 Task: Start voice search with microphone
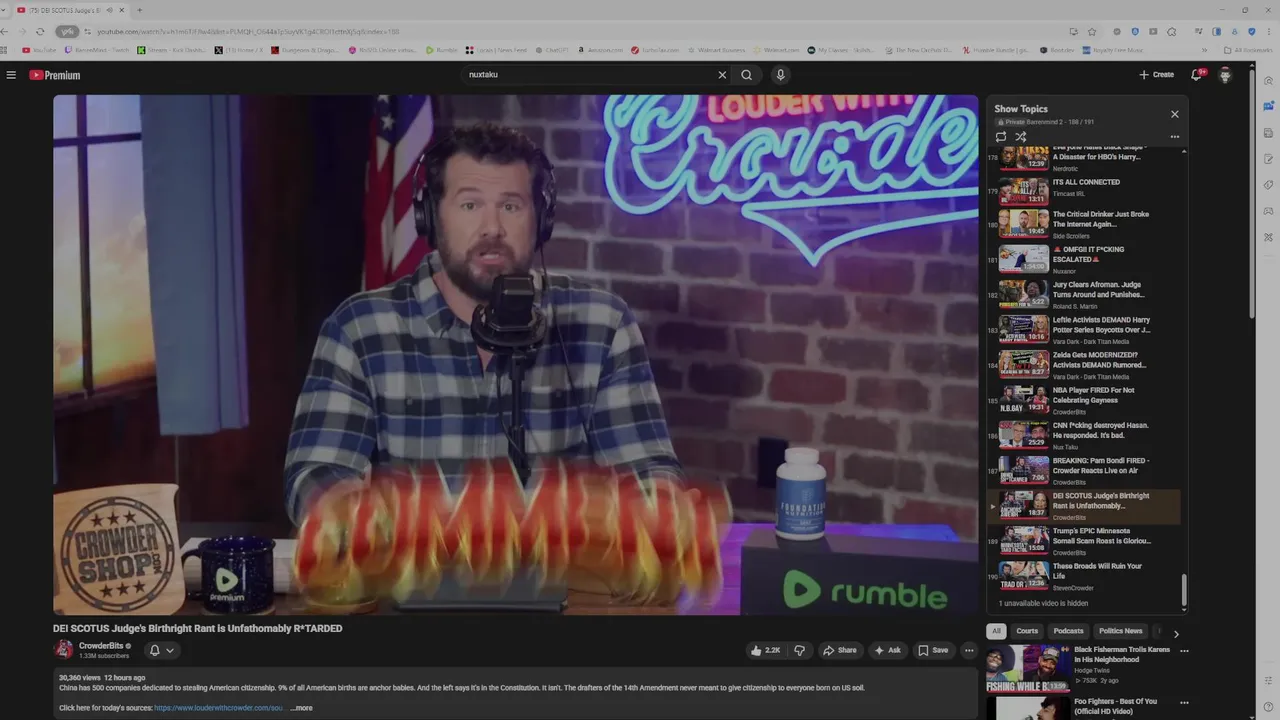781,75
